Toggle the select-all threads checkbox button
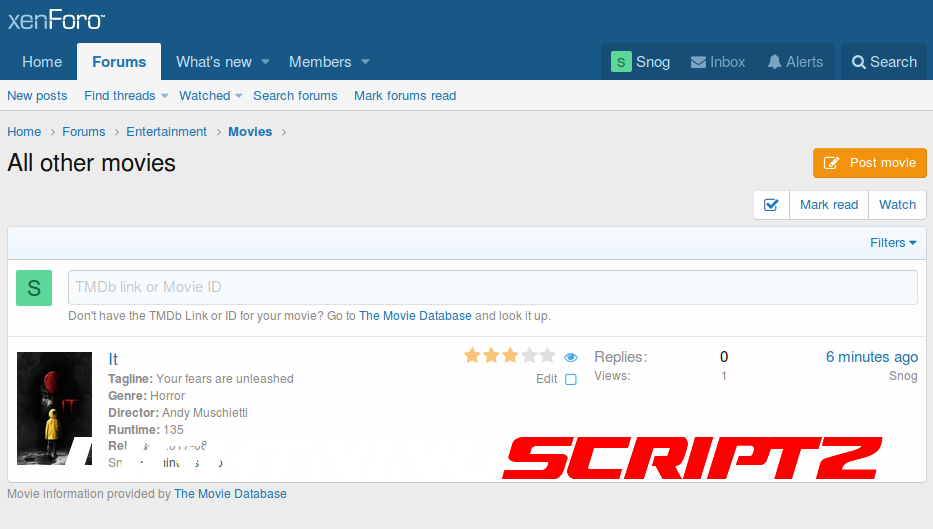933x529 pixels. click(771, 204)
